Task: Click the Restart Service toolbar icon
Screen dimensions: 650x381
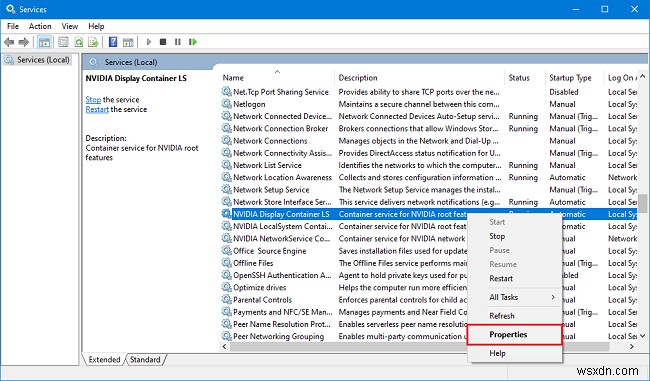Action: point(193,42)
